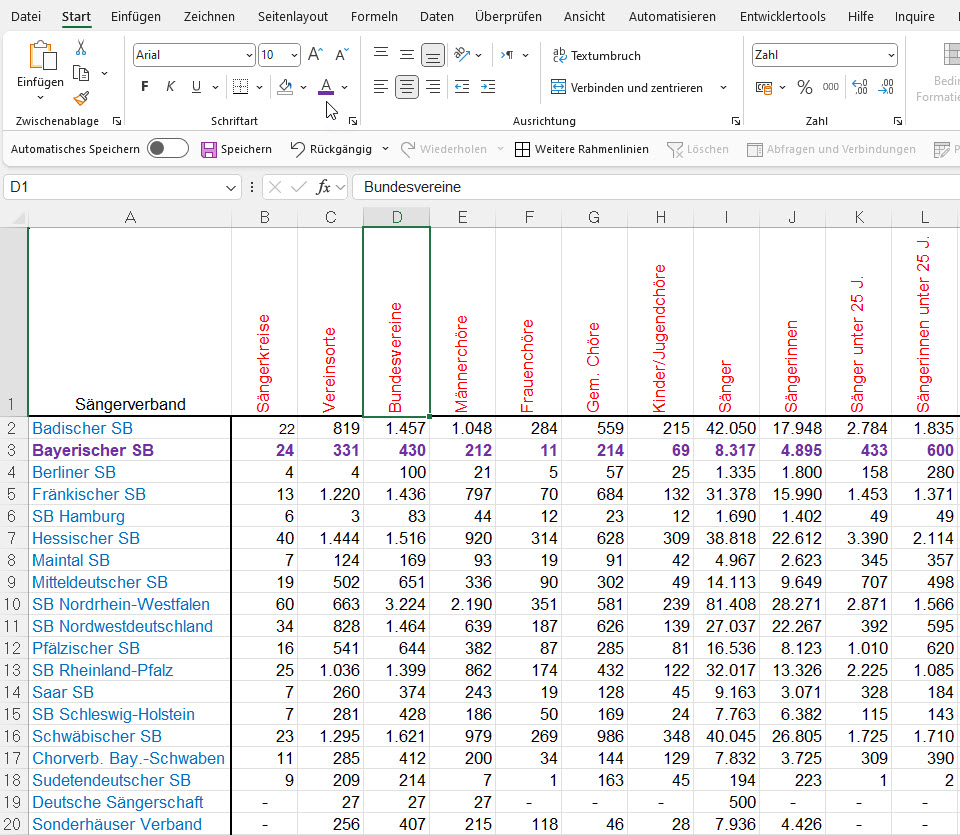The image size is (960, 835).
Task: Increase font size with larger A icon
Action: coord(315,55)
